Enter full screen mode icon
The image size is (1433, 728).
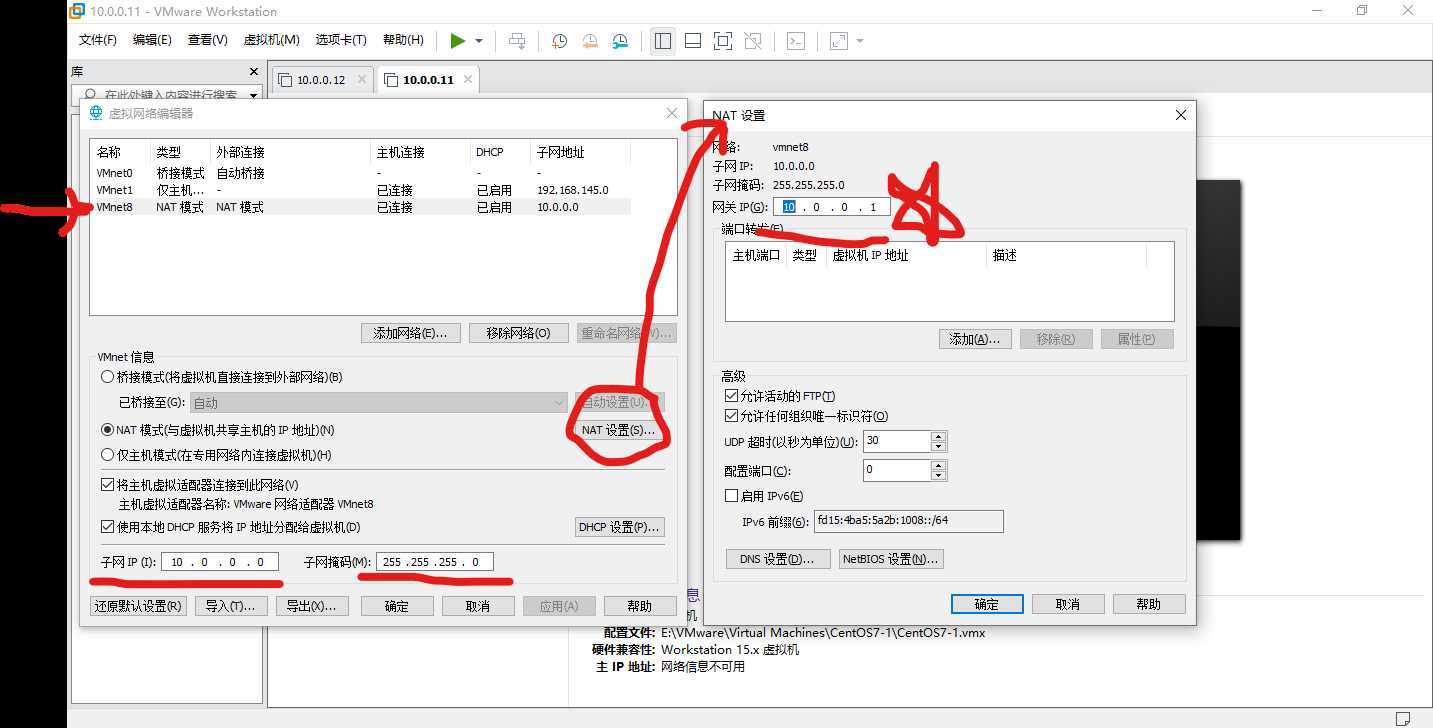(723, 41)
